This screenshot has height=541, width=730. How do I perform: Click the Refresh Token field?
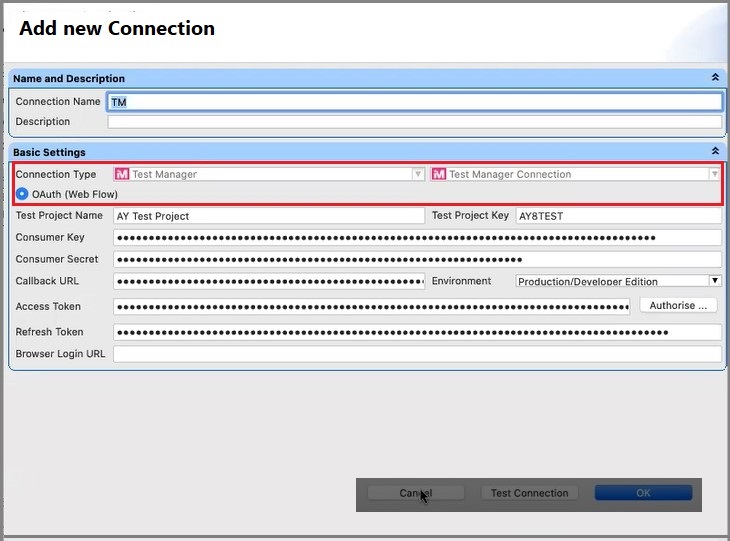click(x=417, y=332)
